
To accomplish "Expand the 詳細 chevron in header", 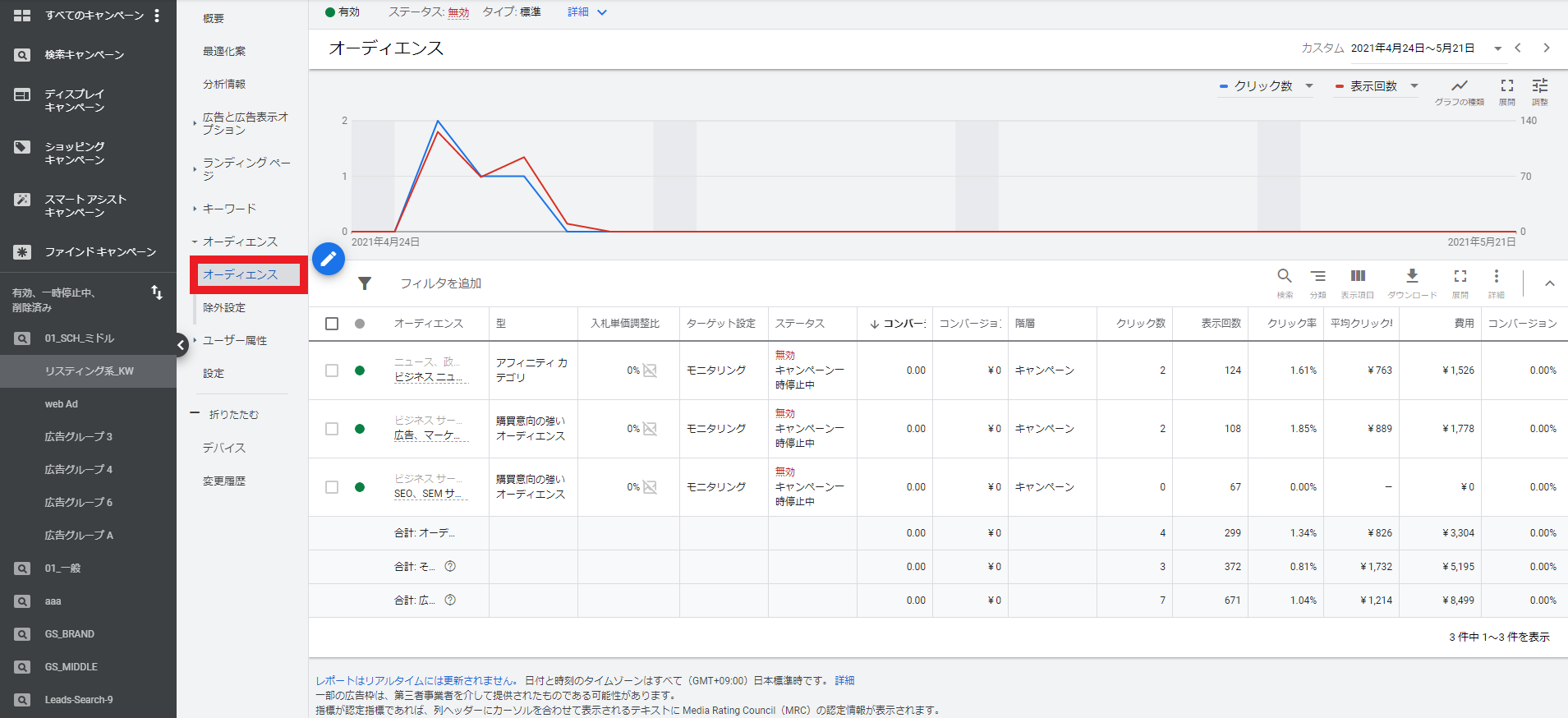I will (602, 12).
